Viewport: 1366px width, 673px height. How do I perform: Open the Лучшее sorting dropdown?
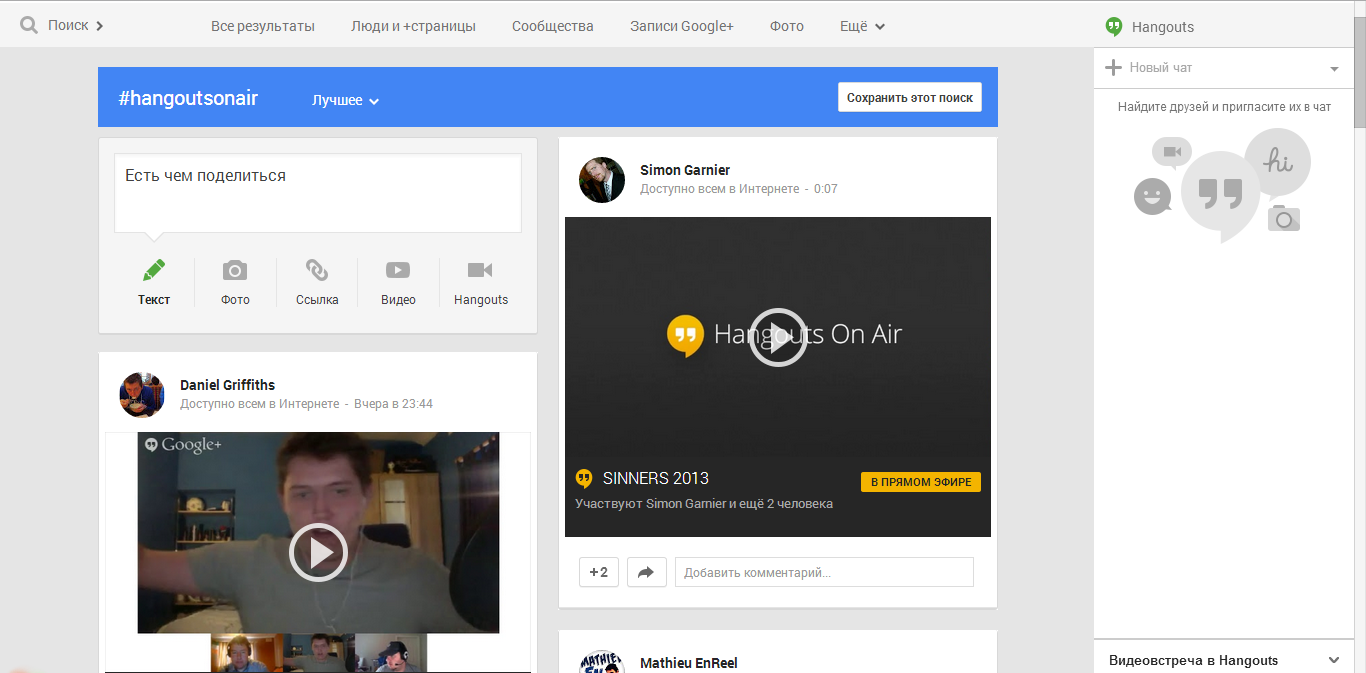[x=345, y=100]
